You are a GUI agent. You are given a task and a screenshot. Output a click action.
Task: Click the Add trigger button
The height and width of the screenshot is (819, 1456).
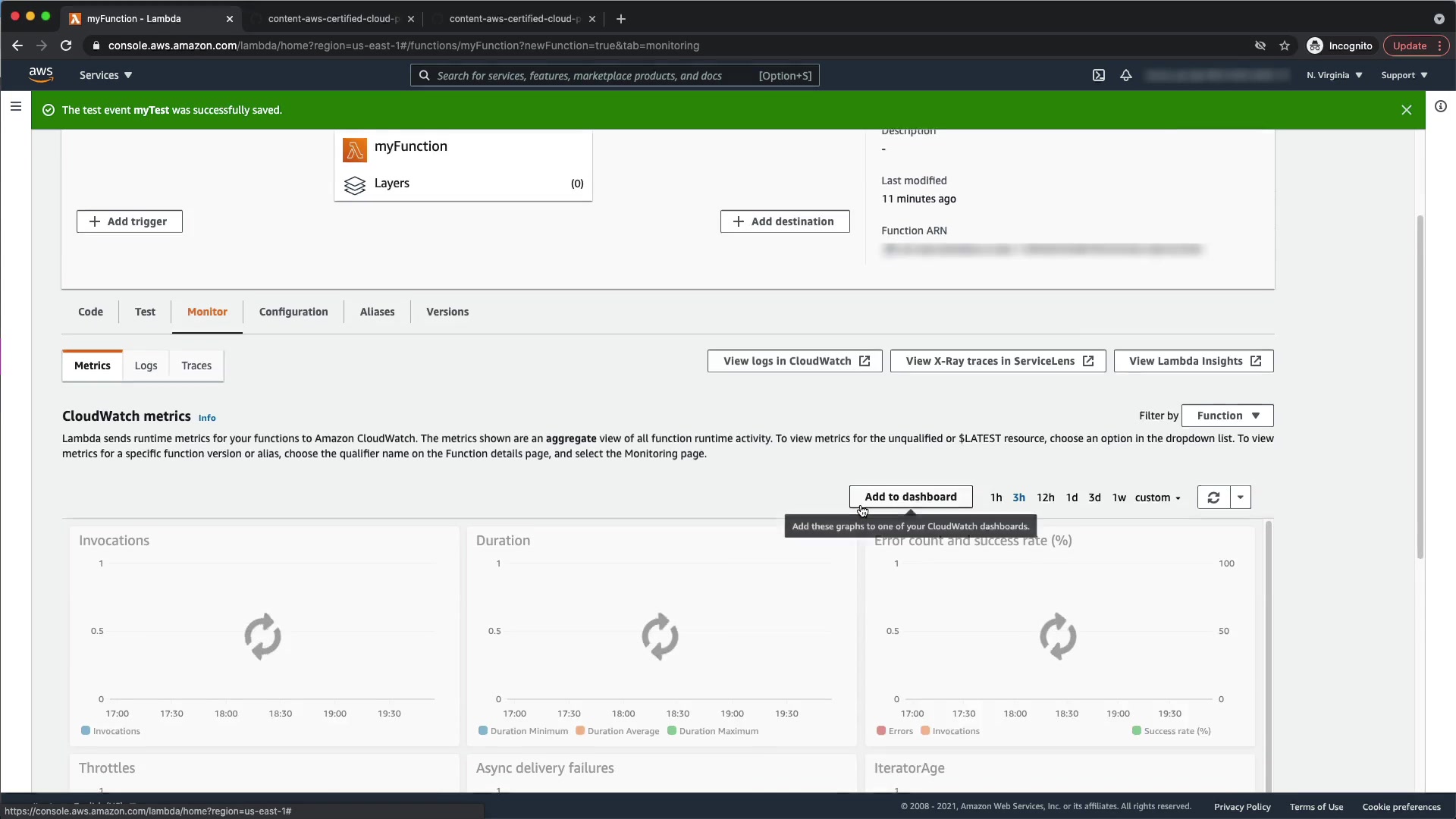[130, 221]
